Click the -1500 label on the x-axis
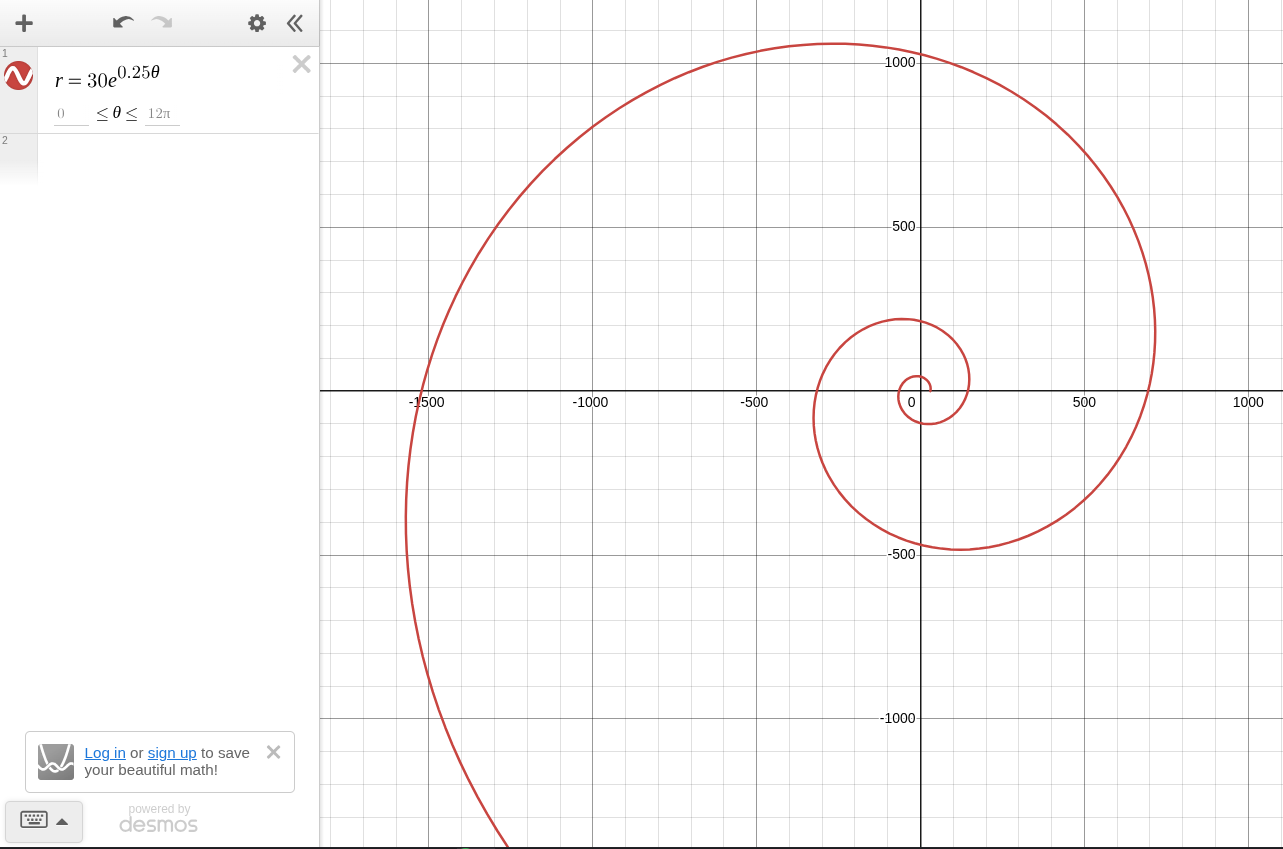The height and width of the screenshot is (849, 1283). [x=427, y=402]
